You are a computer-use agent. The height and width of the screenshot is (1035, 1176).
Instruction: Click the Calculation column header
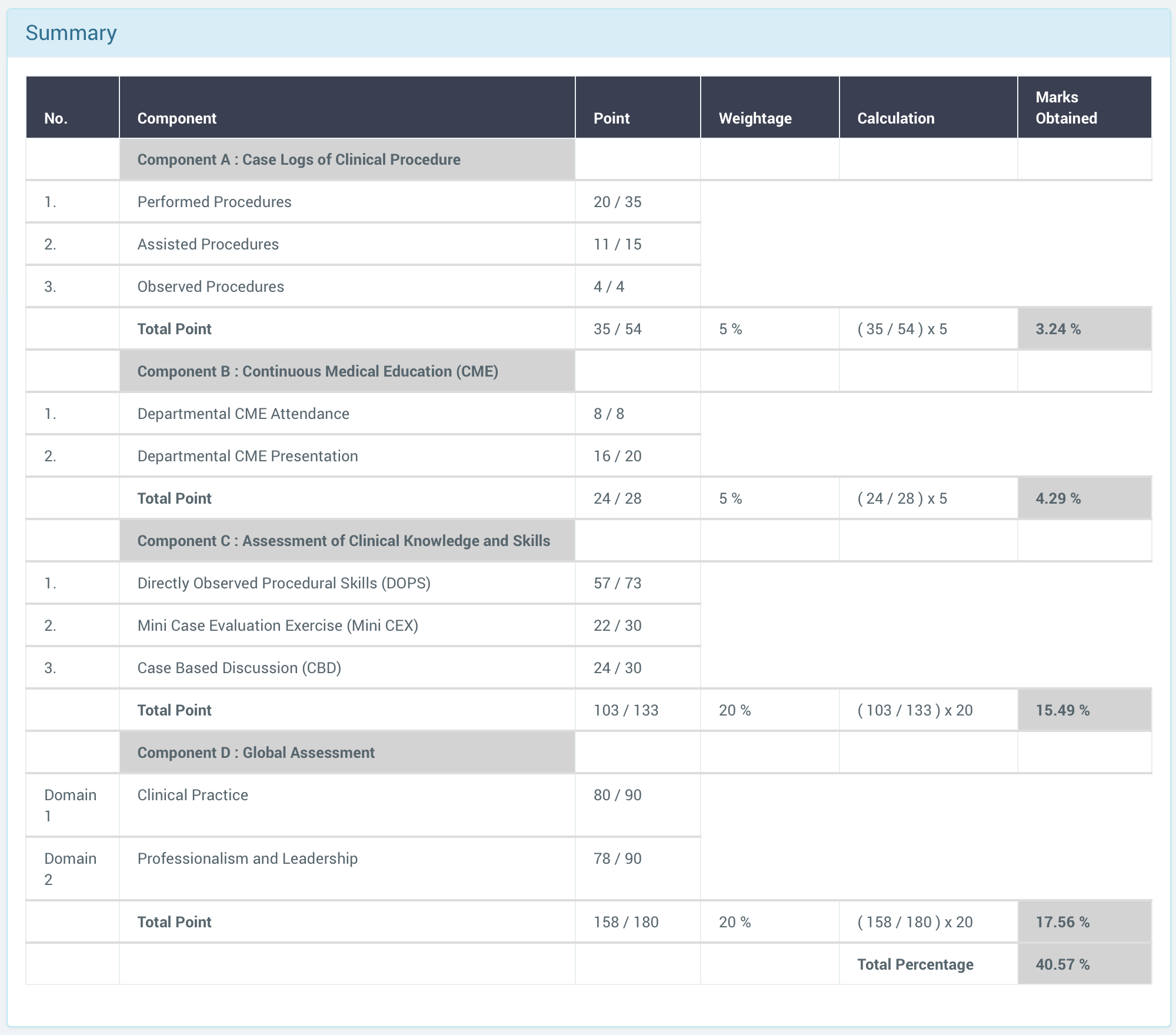pyautogui.click(x=895, y=118)
